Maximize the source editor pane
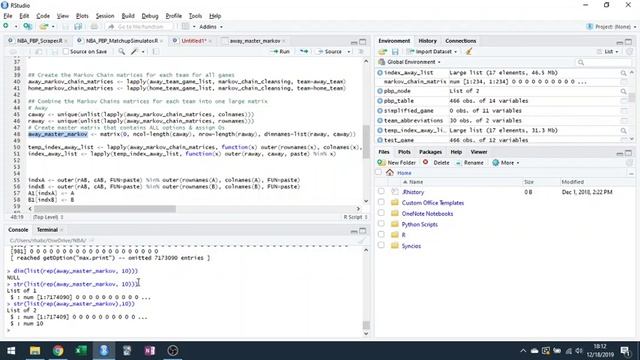This screenshot has width=640, height=360. click(x=362, y=42)
